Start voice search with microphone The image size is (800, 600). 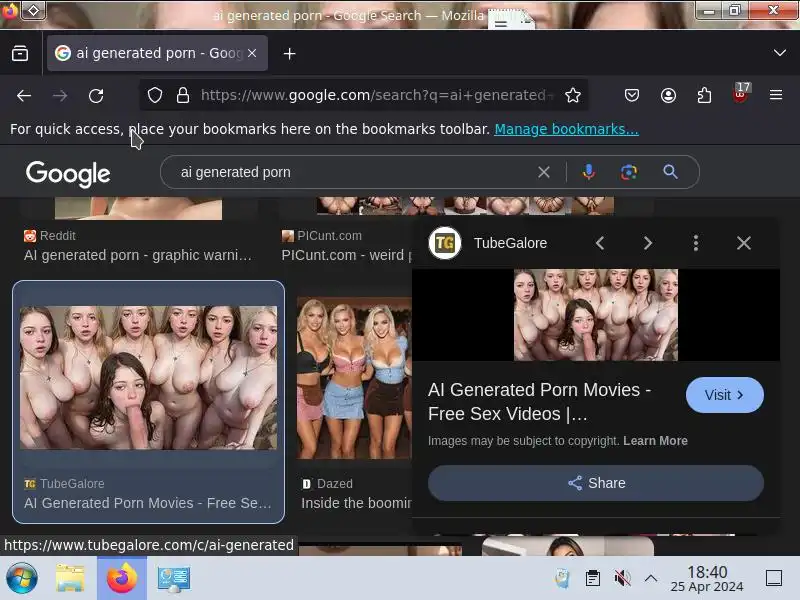tap(588, 172)
